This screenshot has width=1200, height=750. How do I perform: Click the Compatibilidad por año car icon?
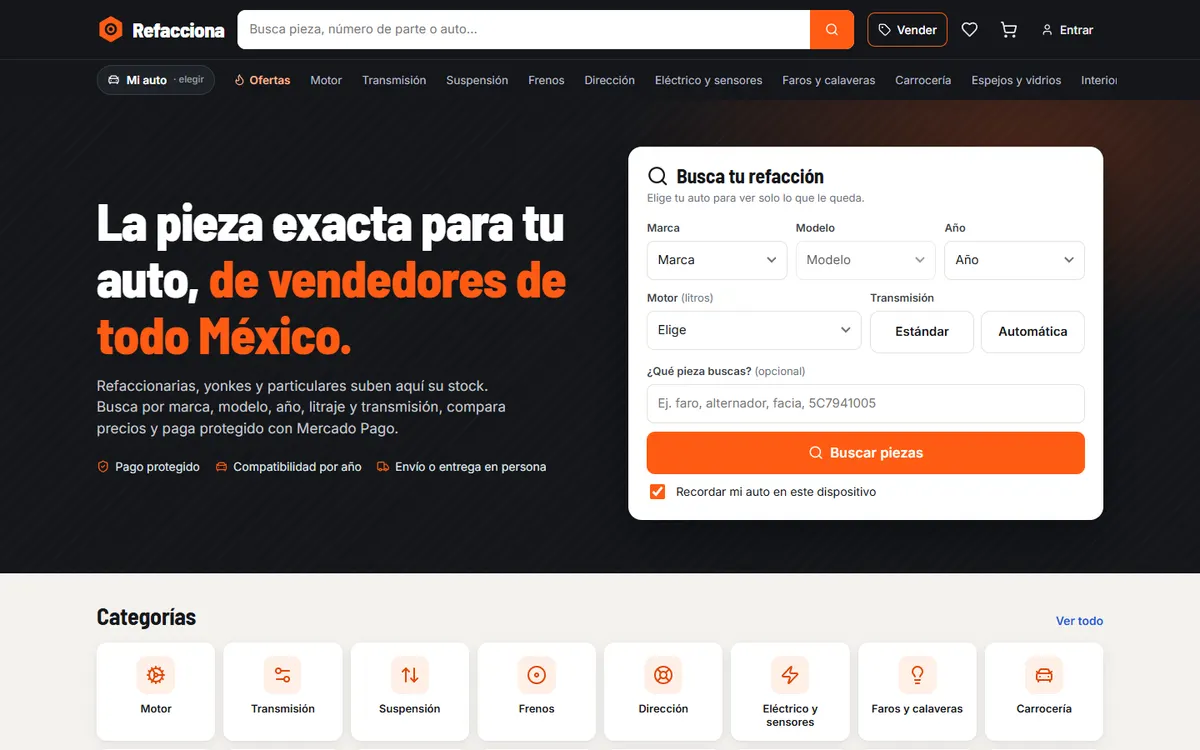[x=221, y=467]
